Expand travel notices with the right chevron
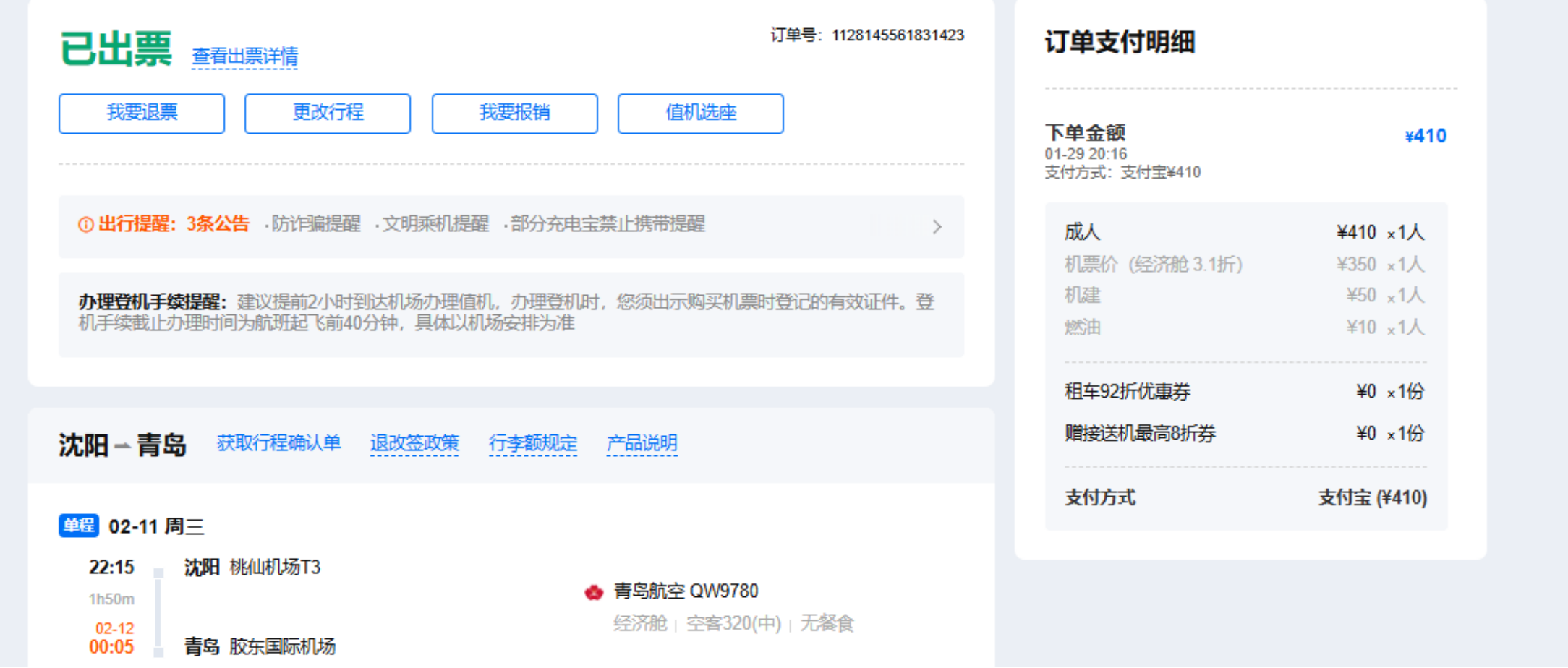 click(x=937, y=227)
